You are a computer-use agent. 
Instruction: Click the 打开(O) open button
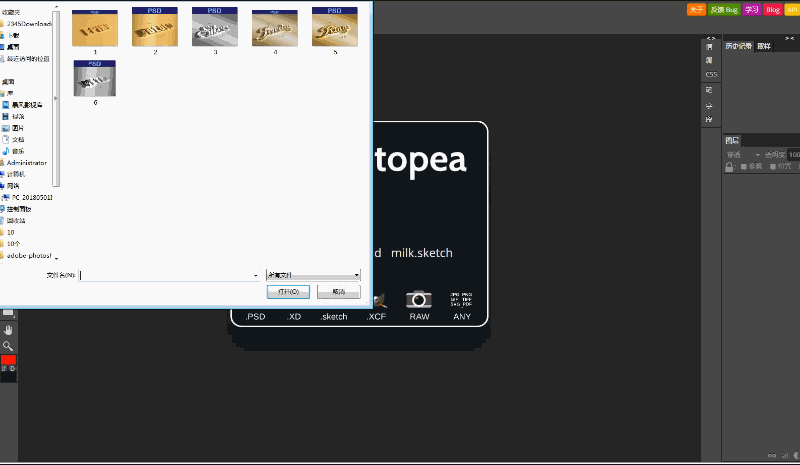[288, 291]
